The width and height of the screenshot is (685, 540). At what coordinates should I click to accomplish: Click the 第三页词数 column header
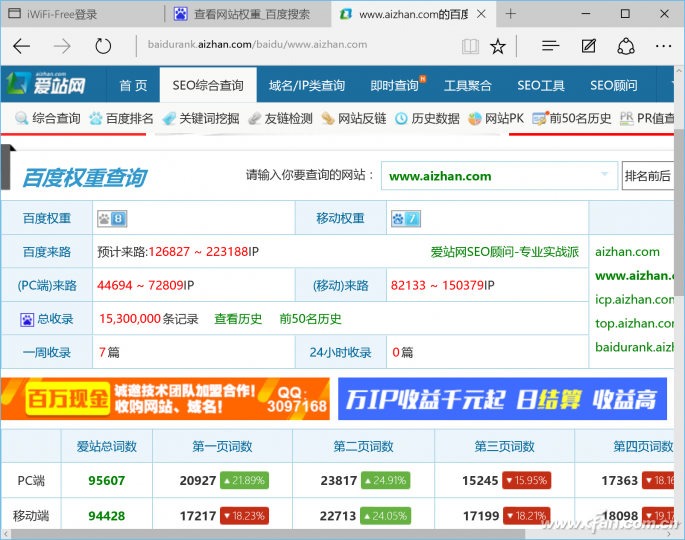pos(505,447)
